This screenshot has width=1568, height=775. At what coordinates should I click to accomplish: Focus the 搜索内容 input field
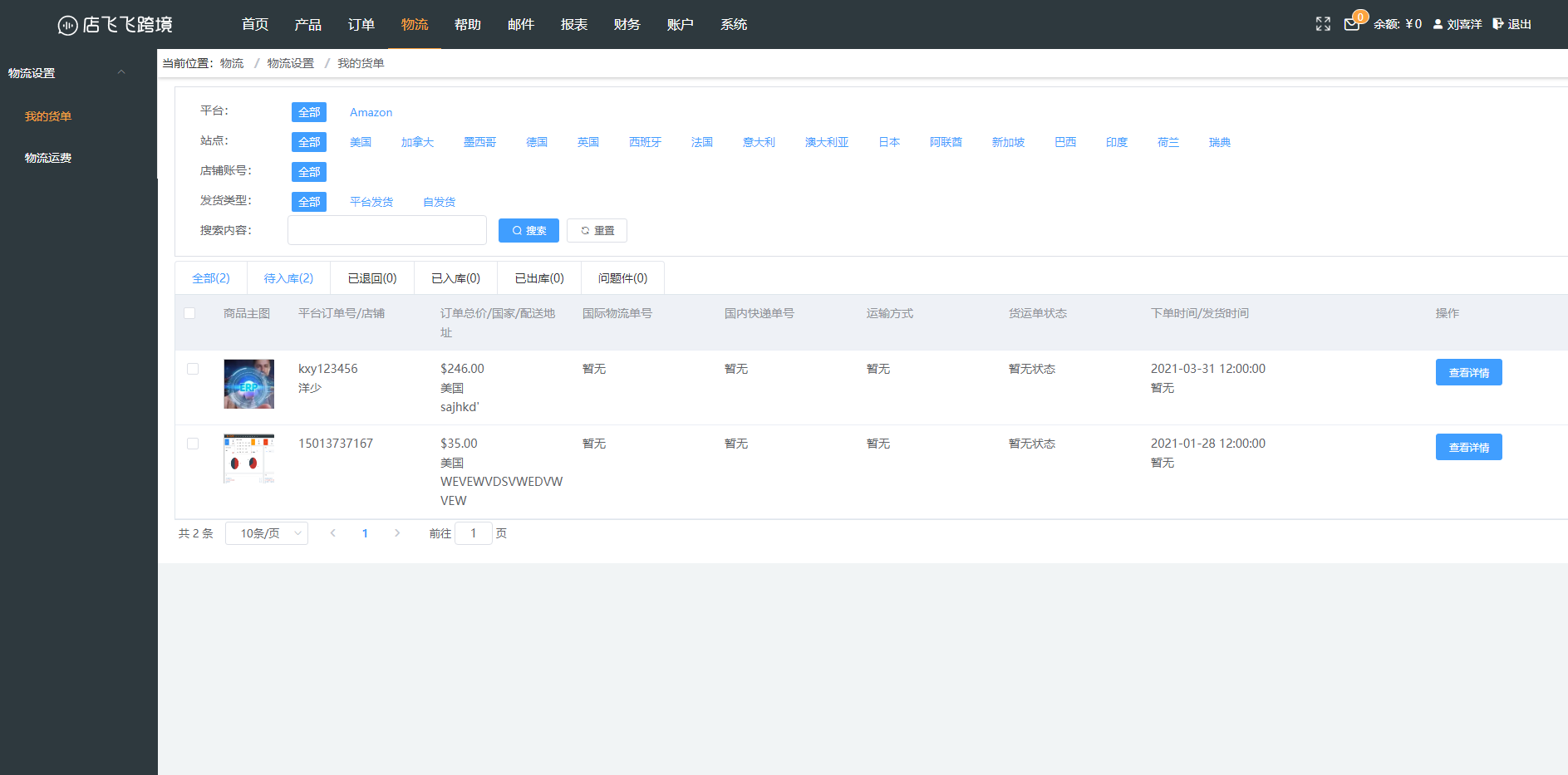click(x=387, y=230)
